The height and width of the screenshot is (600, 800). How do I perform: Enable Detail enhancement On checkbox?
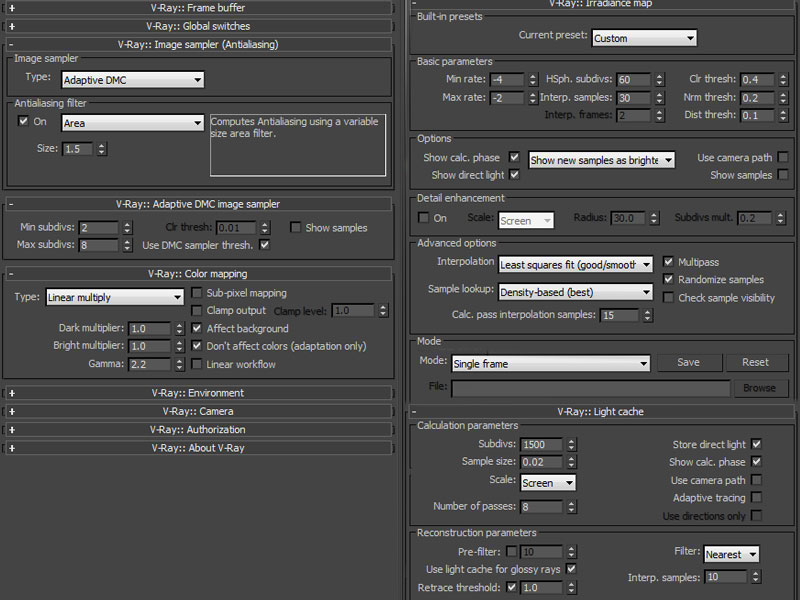(x=423, y=218)
